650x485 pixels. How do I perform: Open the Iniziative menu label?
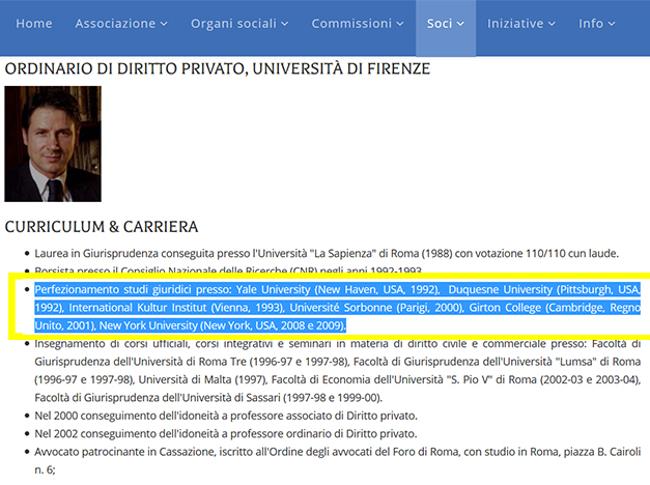(514, 23)
